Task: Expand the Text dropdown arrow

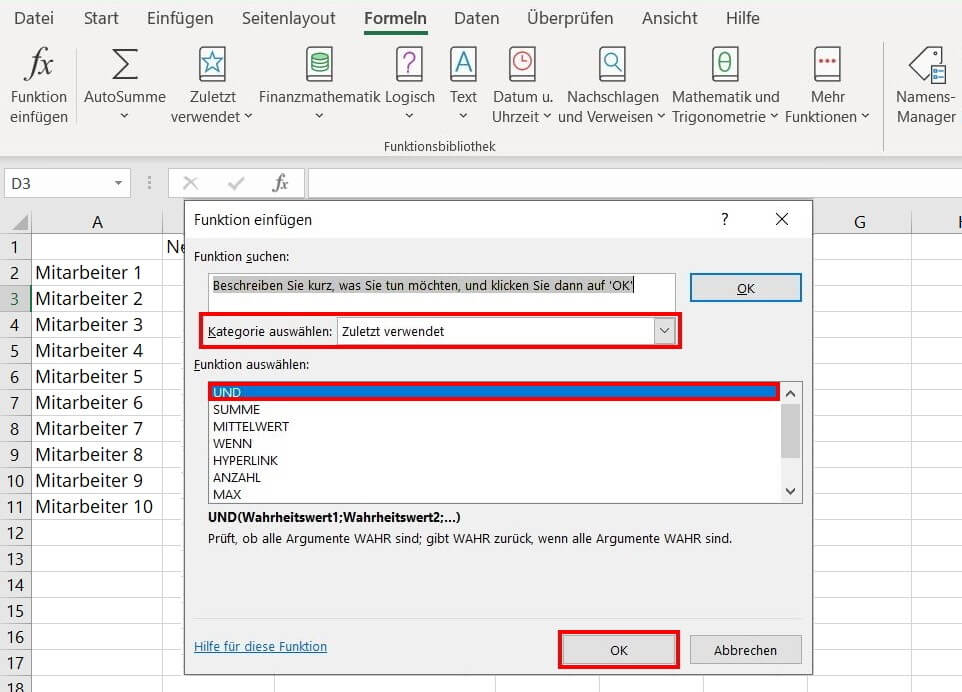Action: [463, 116]
